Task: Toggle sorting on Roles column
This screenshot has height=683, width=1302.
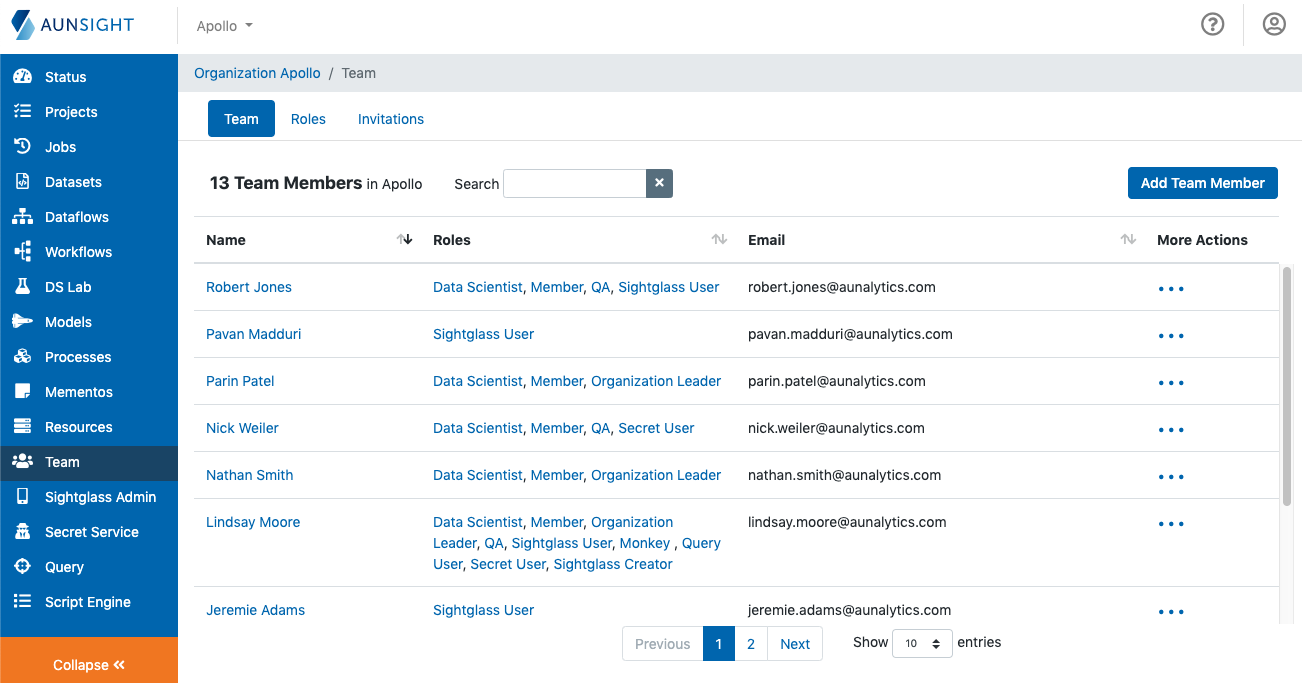Action: point(718,240)
